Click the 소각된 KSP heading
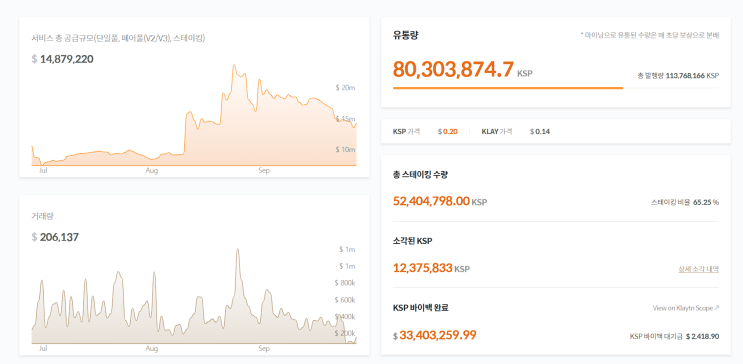743x364 pixels. [x=412, y=241]
